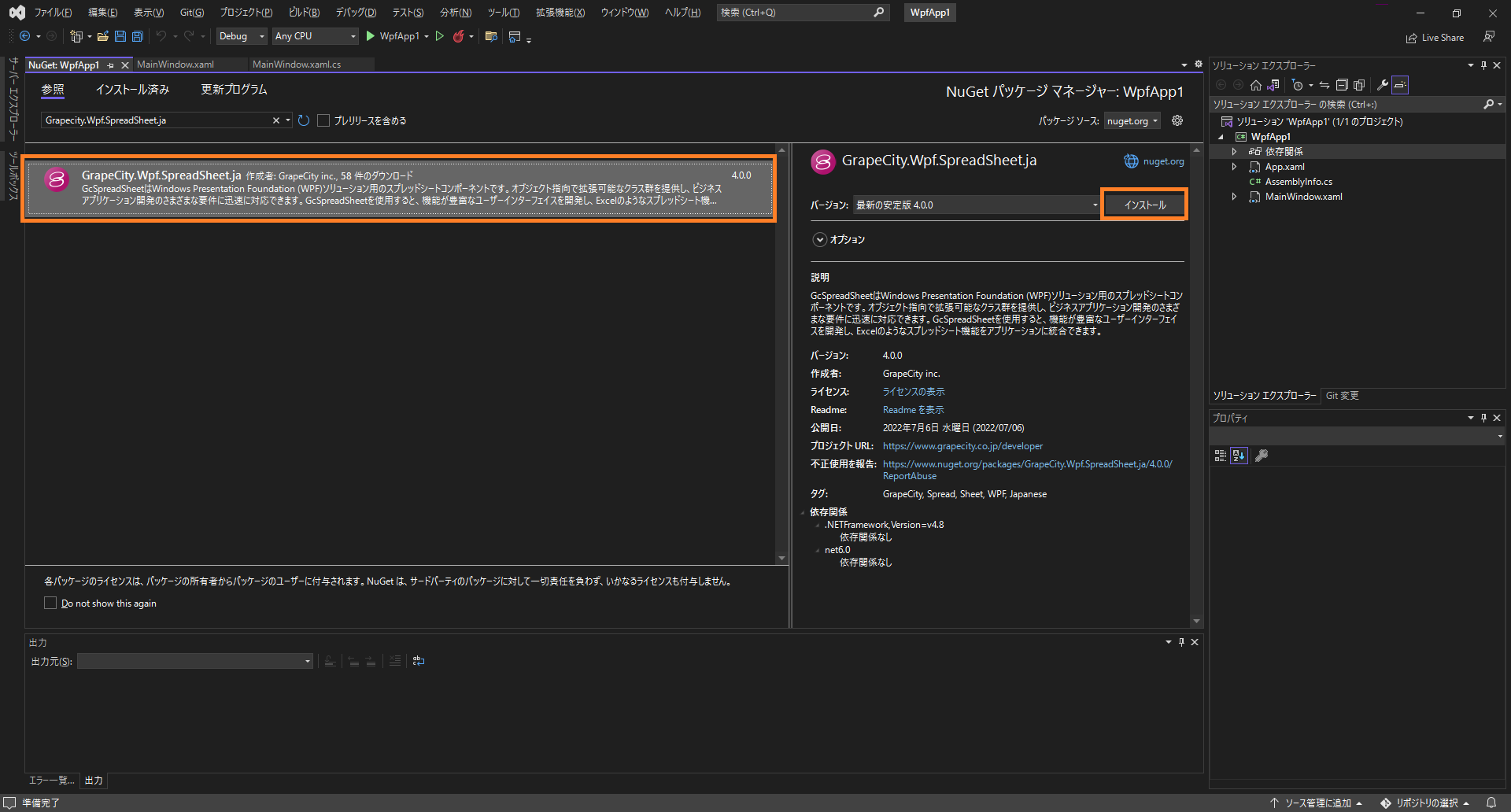Click Show All Files icon in Solution Explorer
This screenshot has height=812, width=1511.
1358,85
